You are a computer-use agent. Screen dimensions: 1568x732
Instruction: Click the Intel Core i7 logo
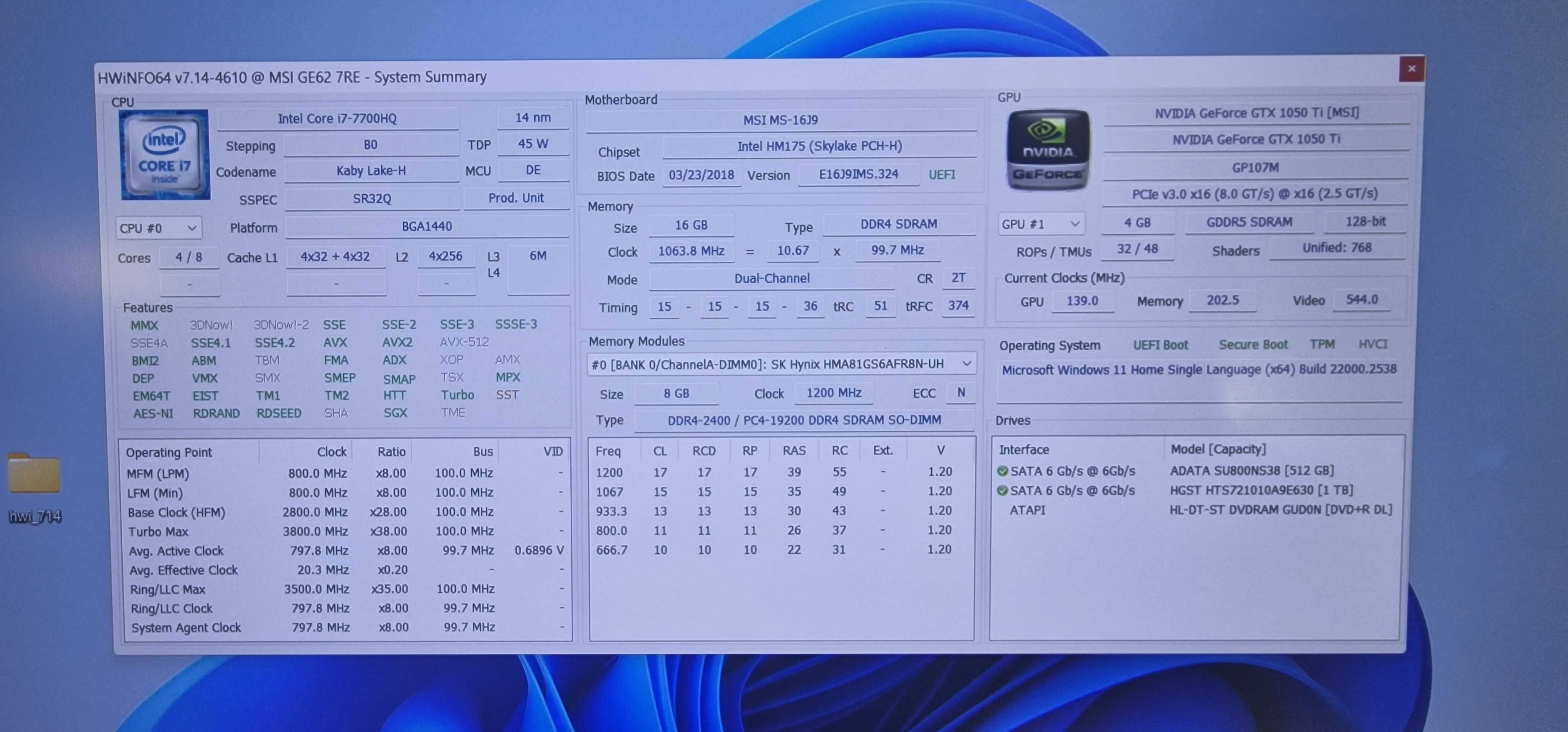pyautogui.click(x=164, y=154)
